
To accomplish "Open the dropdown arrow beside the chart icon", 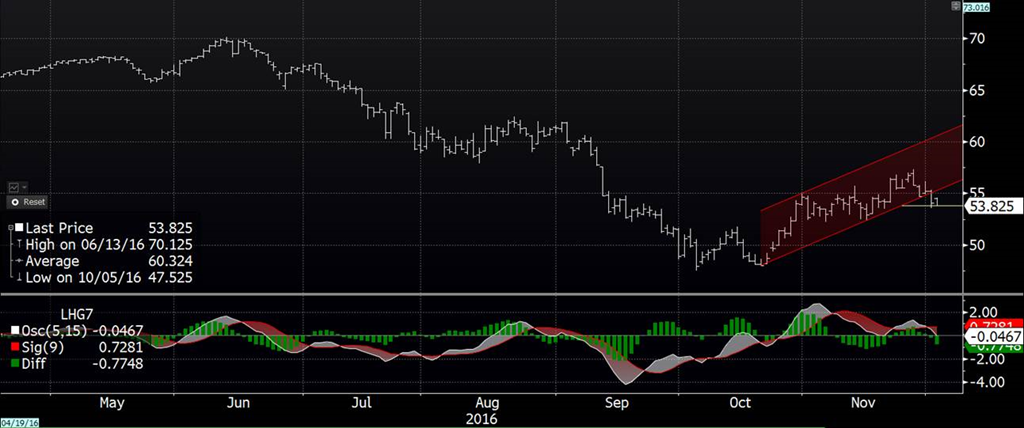I will coord(23,187).
